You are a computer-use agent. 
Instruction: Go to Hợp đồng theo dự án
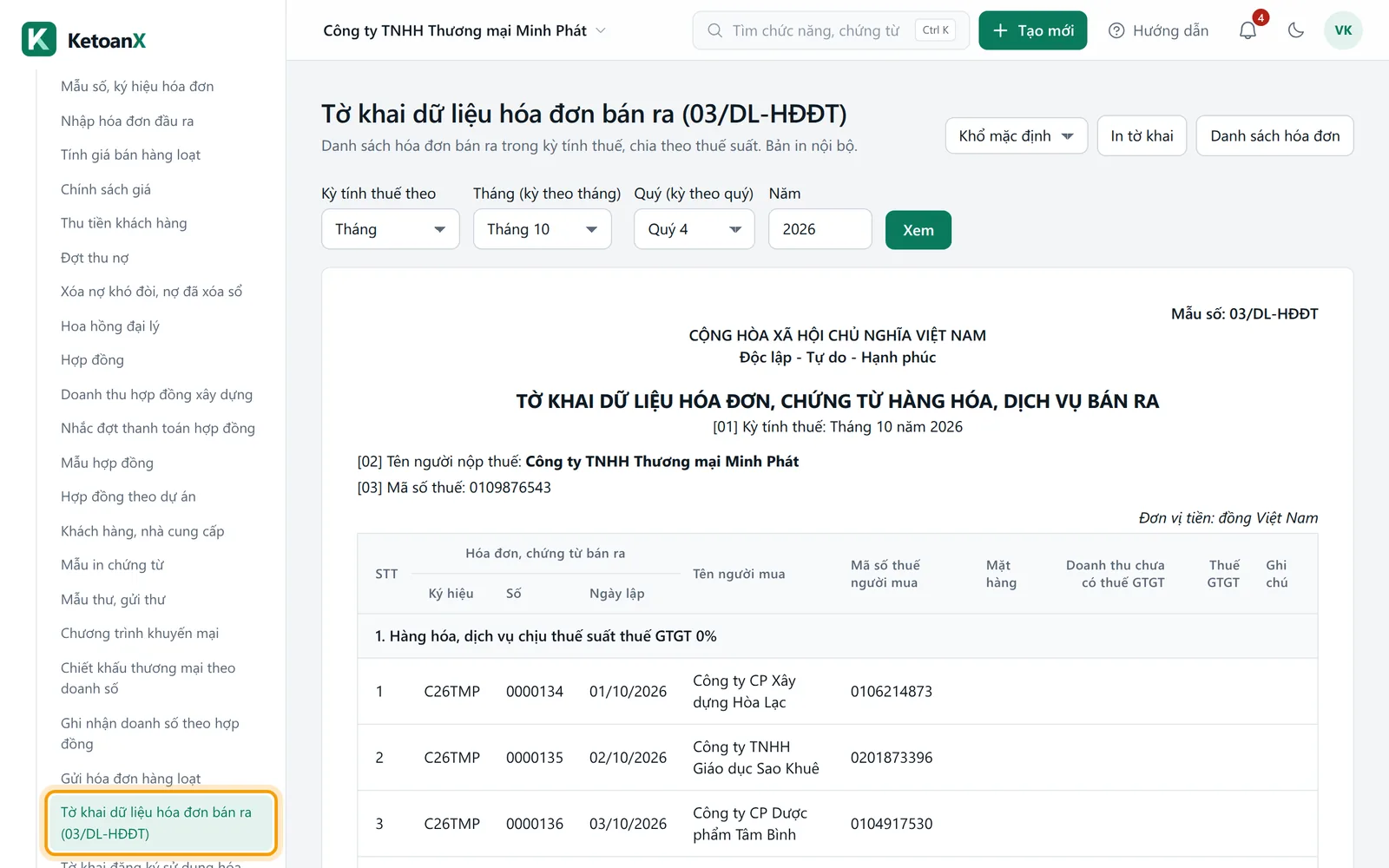[x=128, y=496]
